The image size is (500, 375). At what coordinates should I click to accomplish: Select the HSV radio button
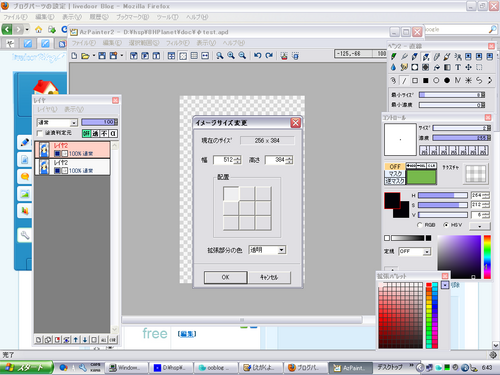(446, 225)
